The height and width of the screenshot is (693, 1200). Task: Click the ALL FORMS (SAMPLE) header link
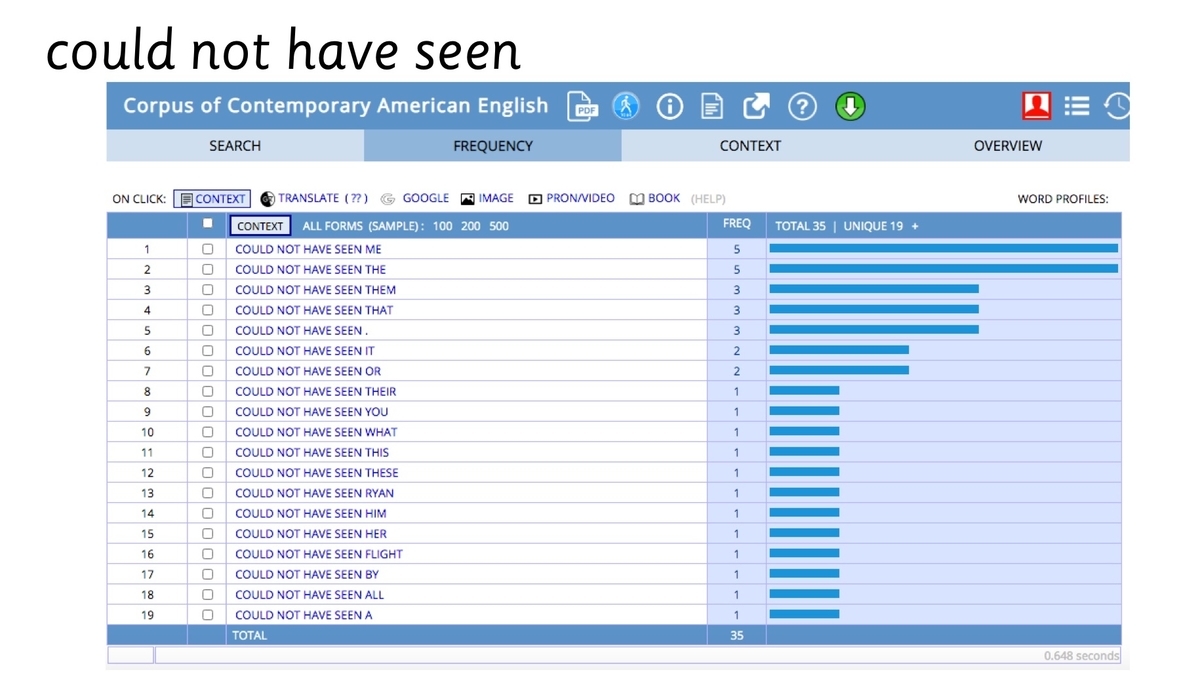pyautogui.click(x=363, y=226)
